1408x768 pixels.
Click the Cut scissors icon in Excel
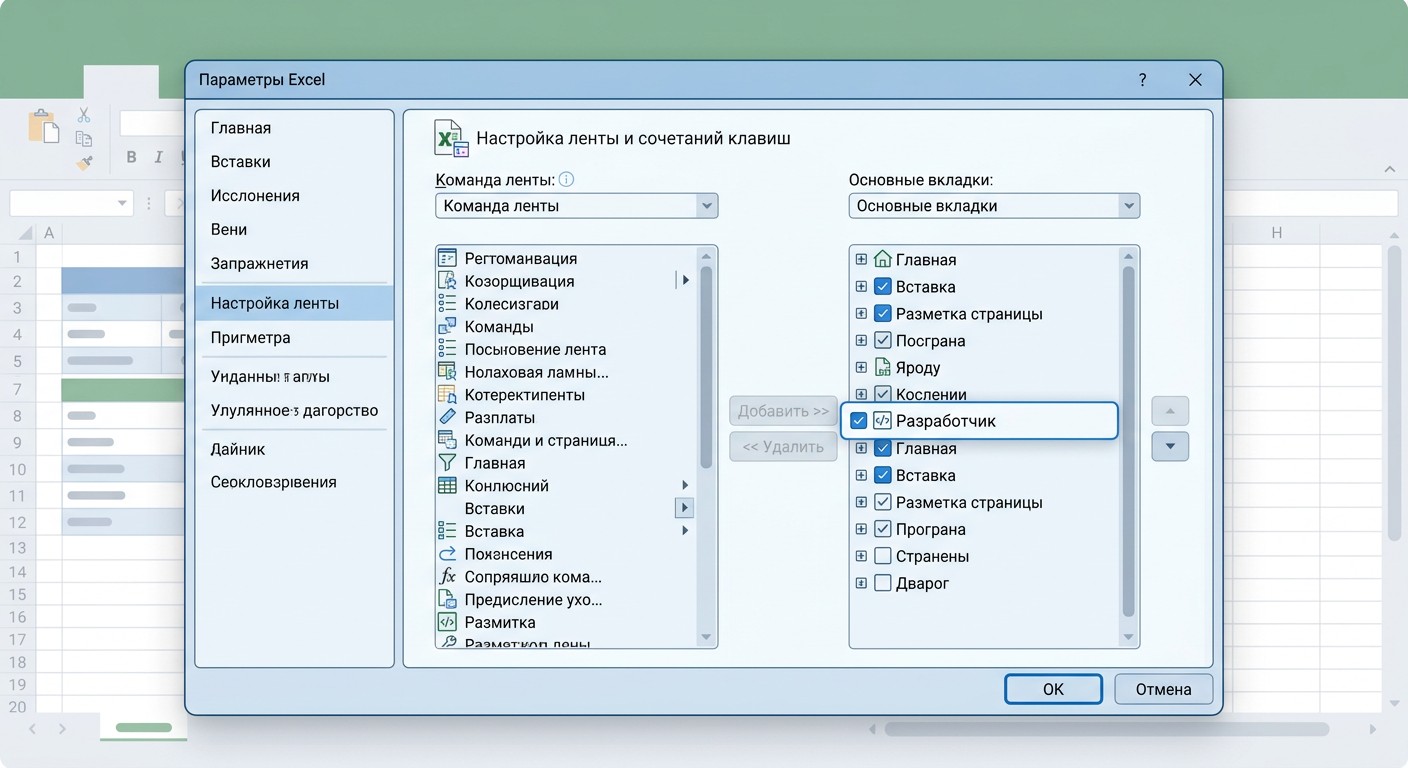[x=84, y=116]
